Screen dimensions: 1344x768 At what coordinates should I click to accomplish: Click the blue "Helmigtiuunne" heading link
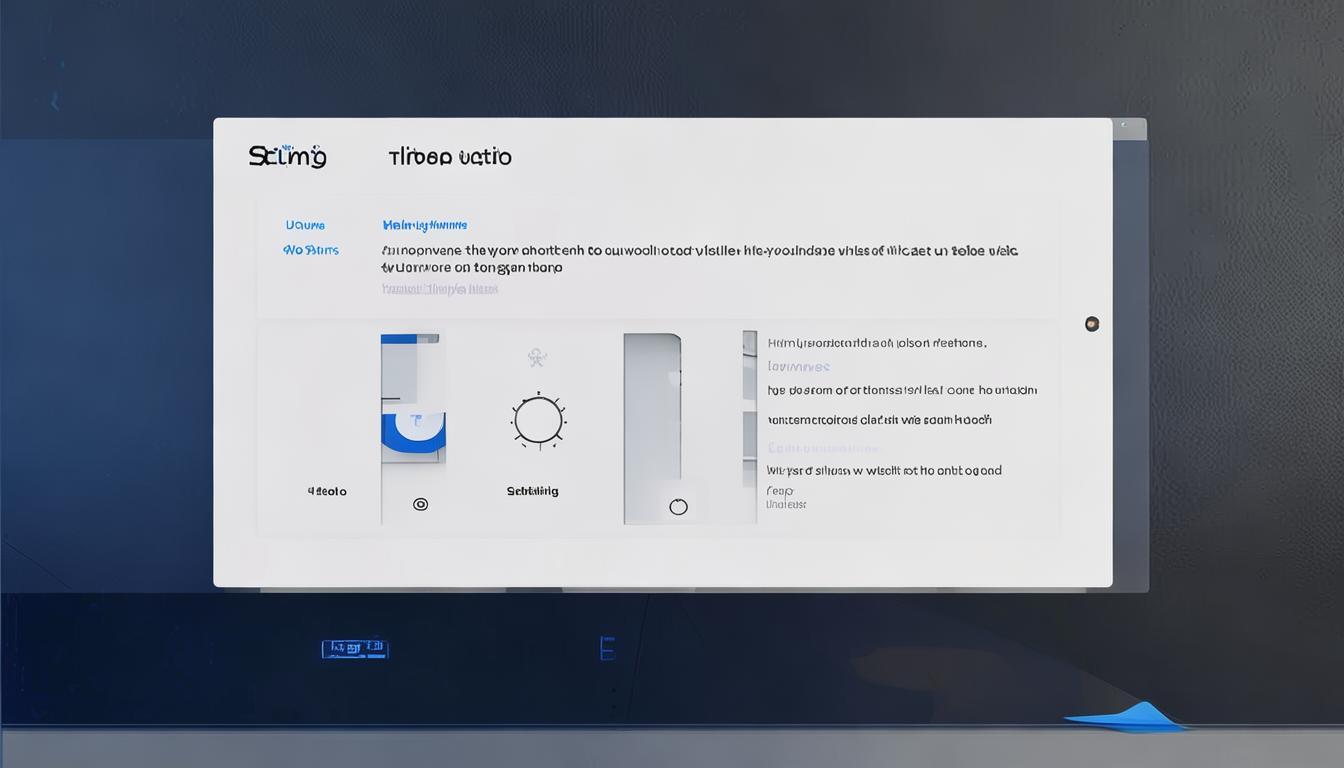[424, 226]
